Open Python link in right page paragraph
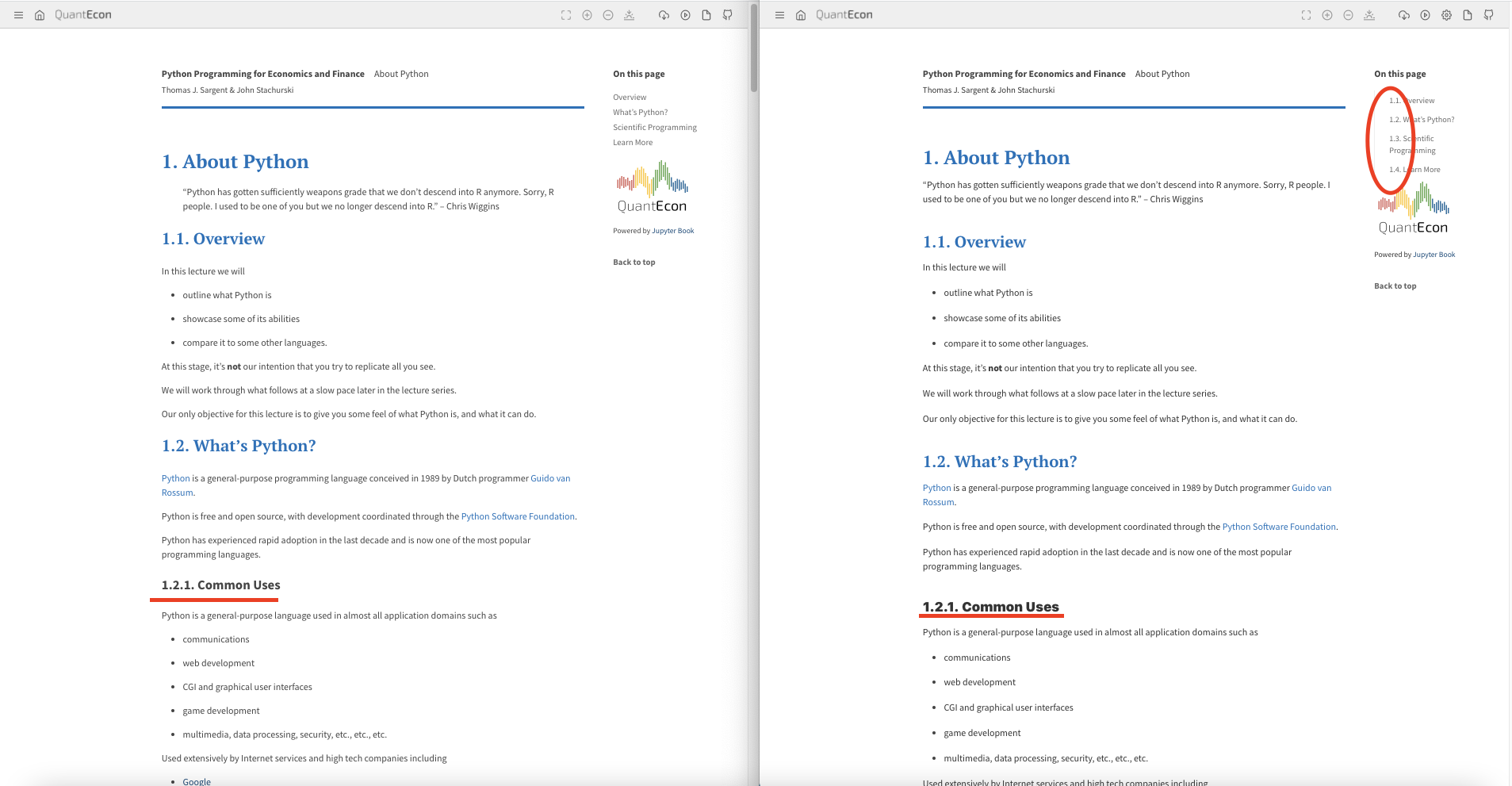Screen dimensions: 1512x786 [937, 488]
